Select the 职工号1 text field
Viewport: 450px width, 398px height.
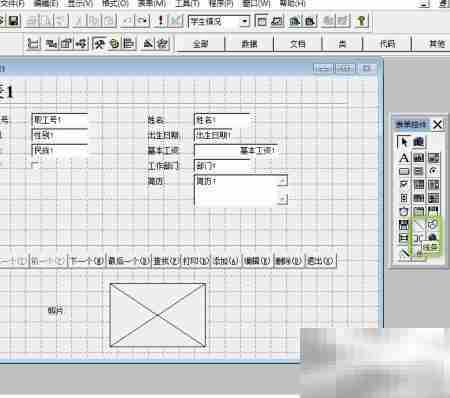click(x=60, y=120)
